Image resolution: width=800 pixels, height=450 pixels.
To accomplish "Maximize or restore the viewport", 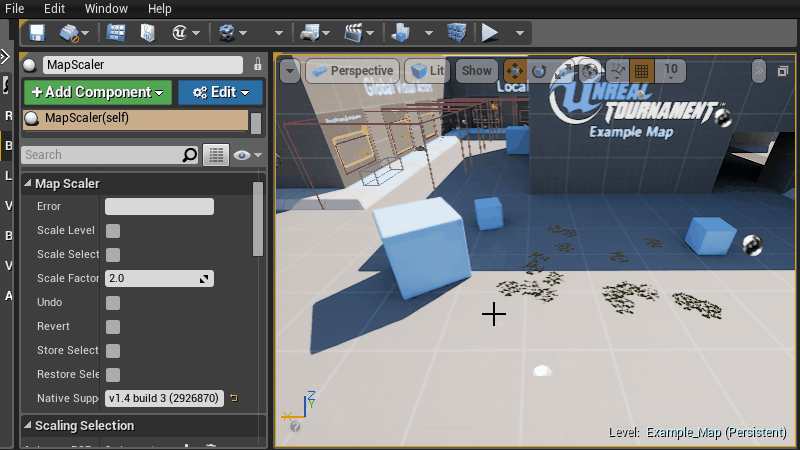I will (x=783, y=71).
